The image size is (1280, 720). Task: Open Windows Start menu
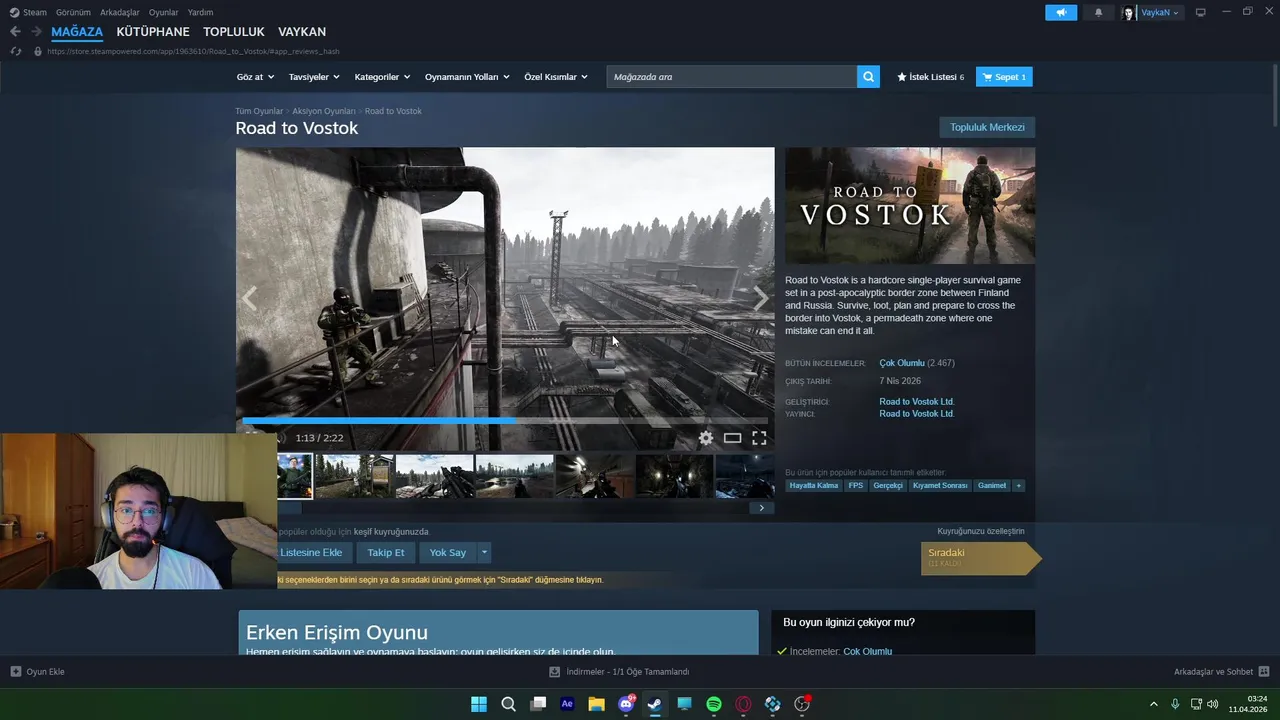coord(479,704)
